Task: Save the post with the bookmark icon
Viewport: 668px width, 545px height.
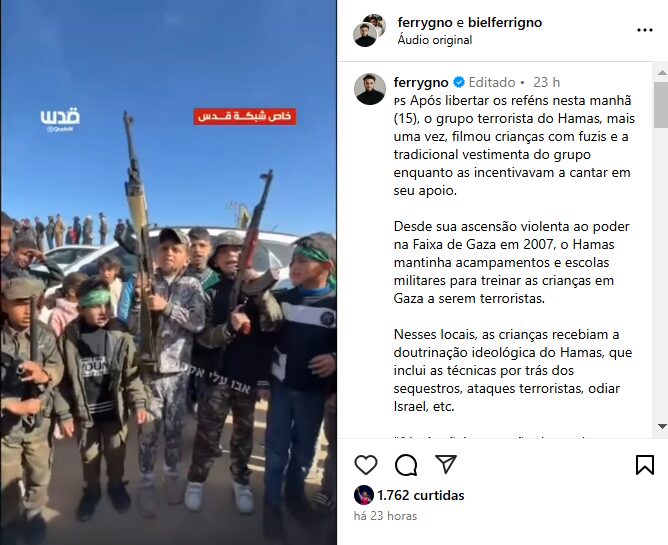Action: point(645,464)
